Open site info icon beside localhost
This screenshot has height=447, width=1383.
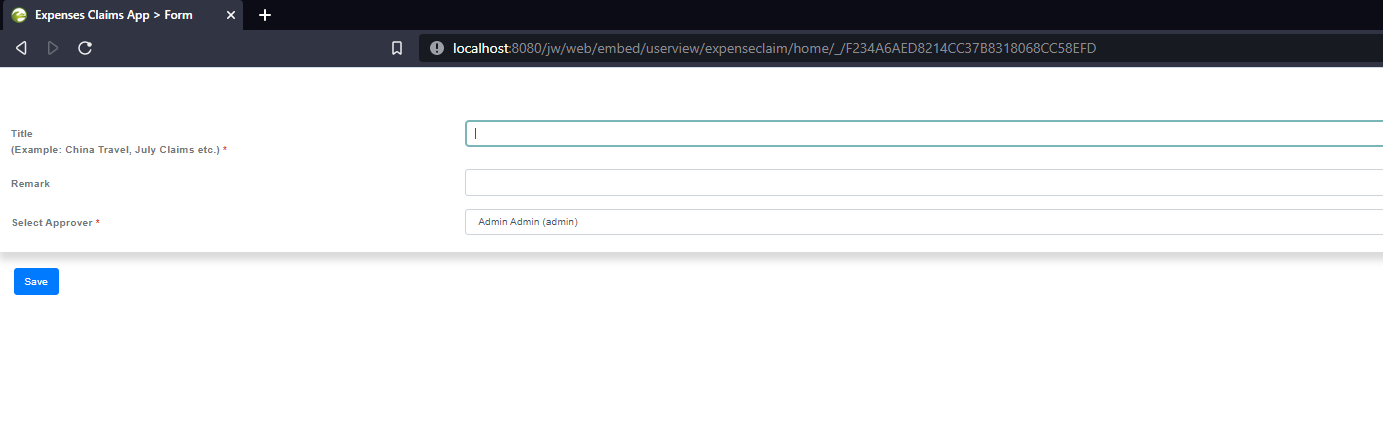tap(436, 48)
